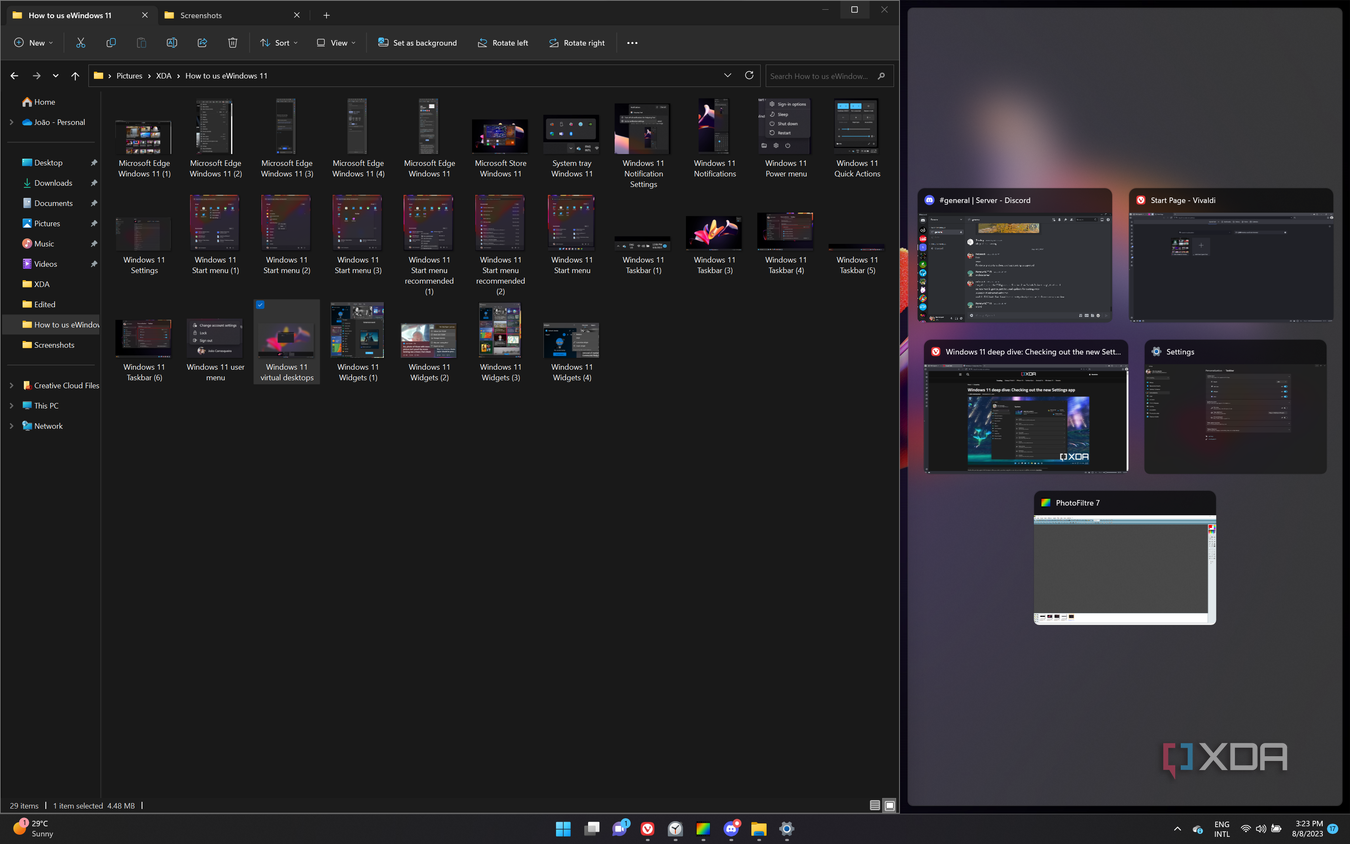Viewport: 1350px width, 844px height.
Task: Click the Rotate left button
Action: (502, 43)
